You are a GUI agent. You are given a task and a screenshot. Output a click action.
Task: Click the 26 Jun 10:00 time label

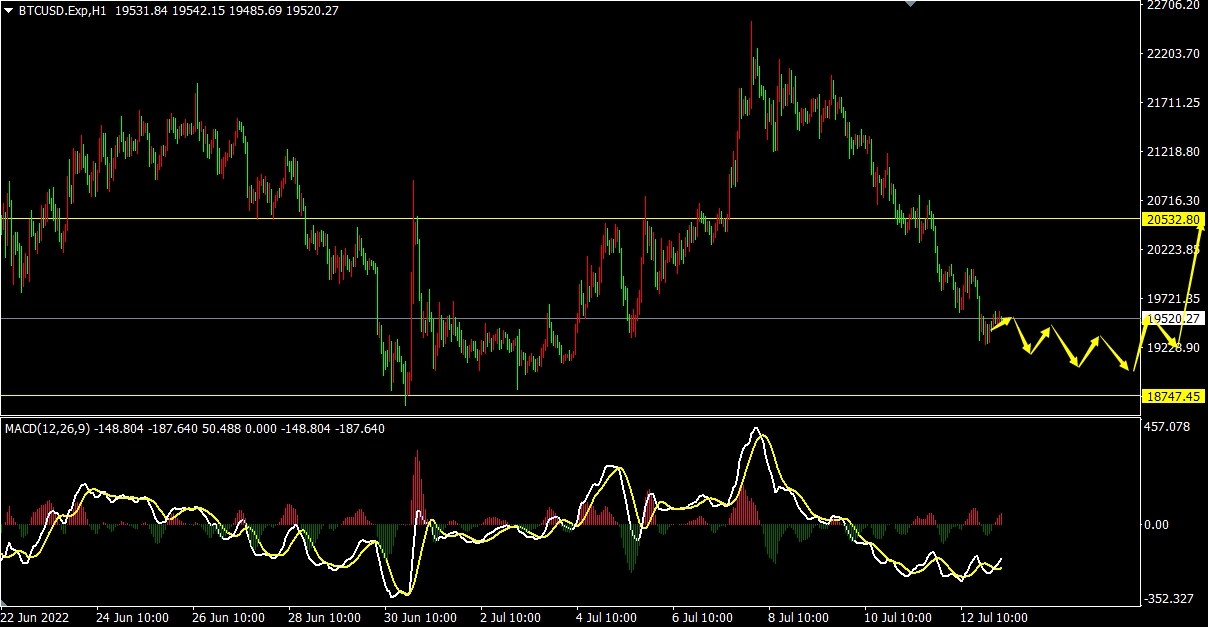(x=229, y=617)
